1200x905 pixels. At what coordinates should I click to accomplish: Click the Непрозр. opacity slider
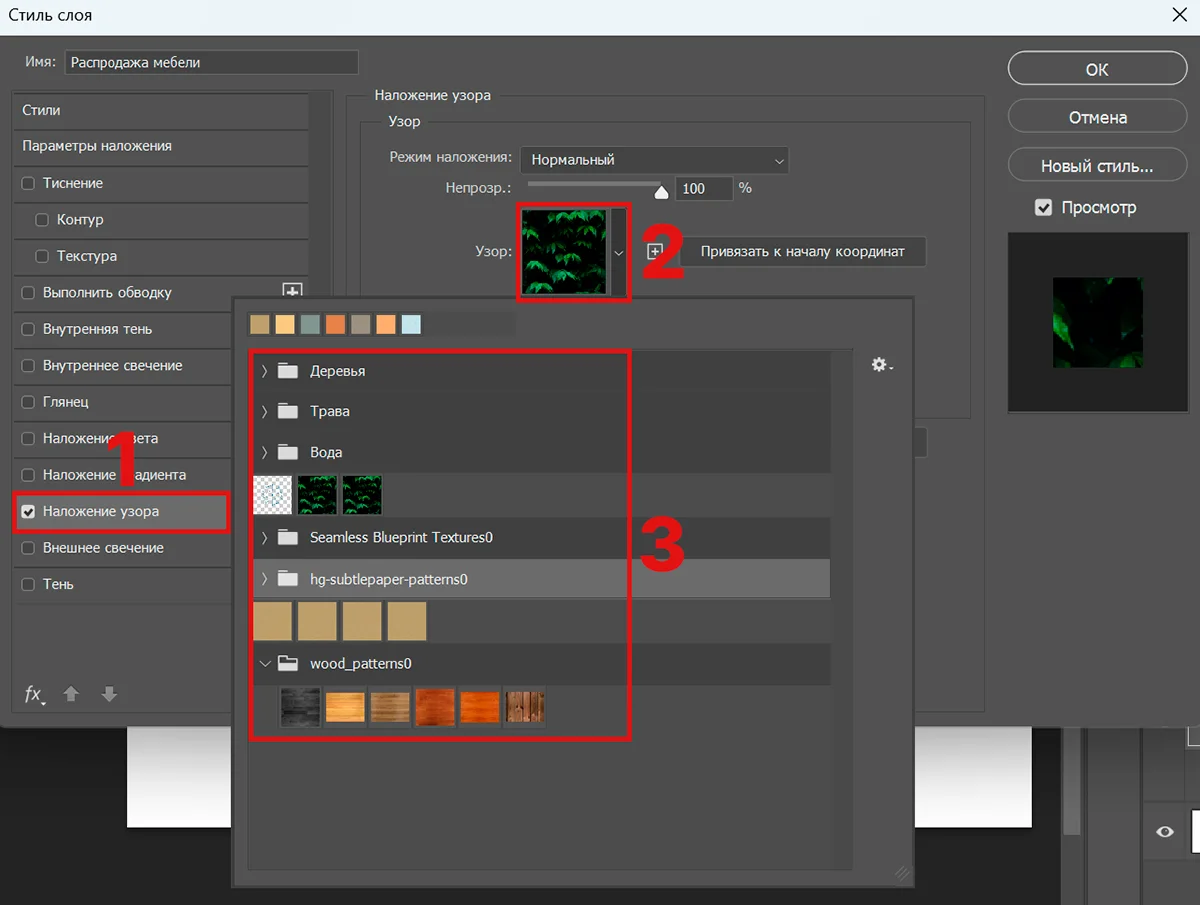(x=597, y=186)
